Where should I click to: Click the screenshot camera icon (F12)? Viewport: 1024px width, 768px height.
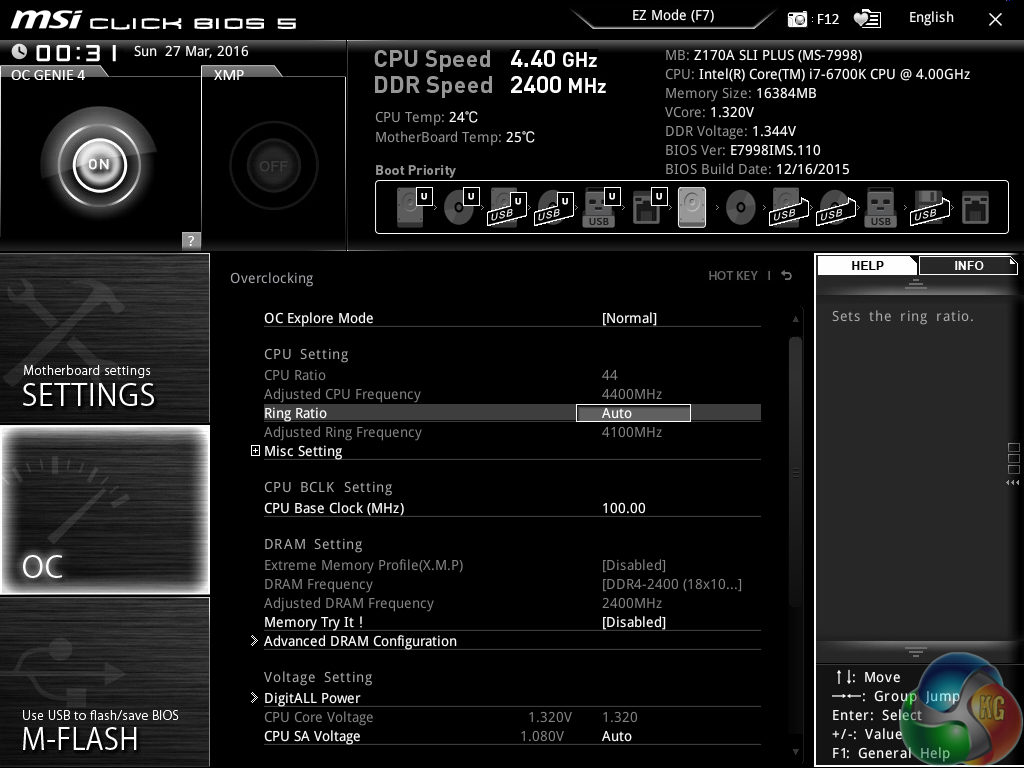pyautogui.click(x=797, y=19)
